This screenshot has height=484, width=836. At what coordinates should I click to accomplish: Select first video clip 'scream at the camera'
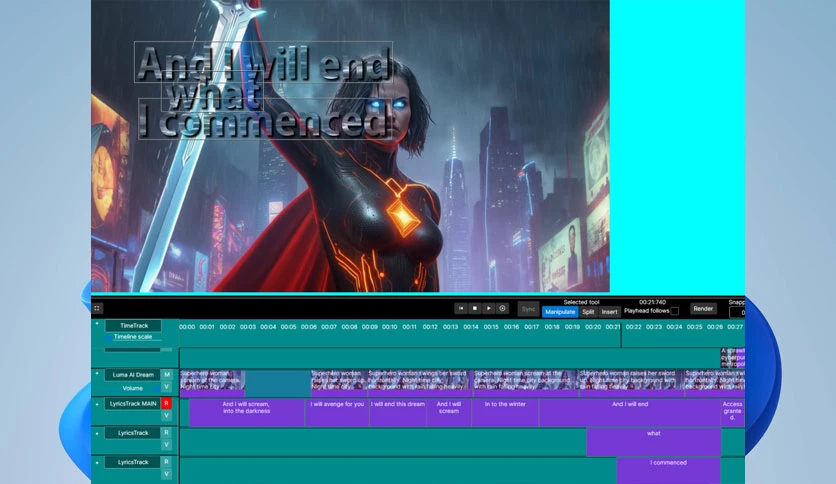pyautogui.click(x=212, y=383)
